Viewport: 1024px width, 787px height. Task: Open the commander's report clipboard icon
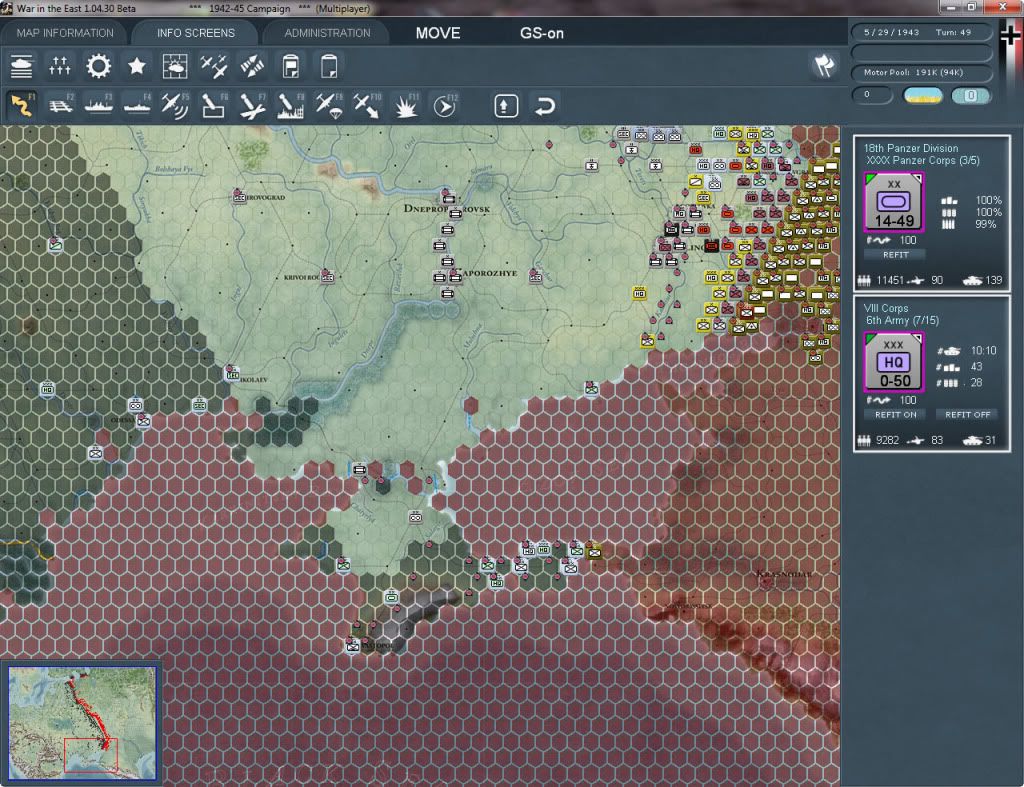(291, 66)
